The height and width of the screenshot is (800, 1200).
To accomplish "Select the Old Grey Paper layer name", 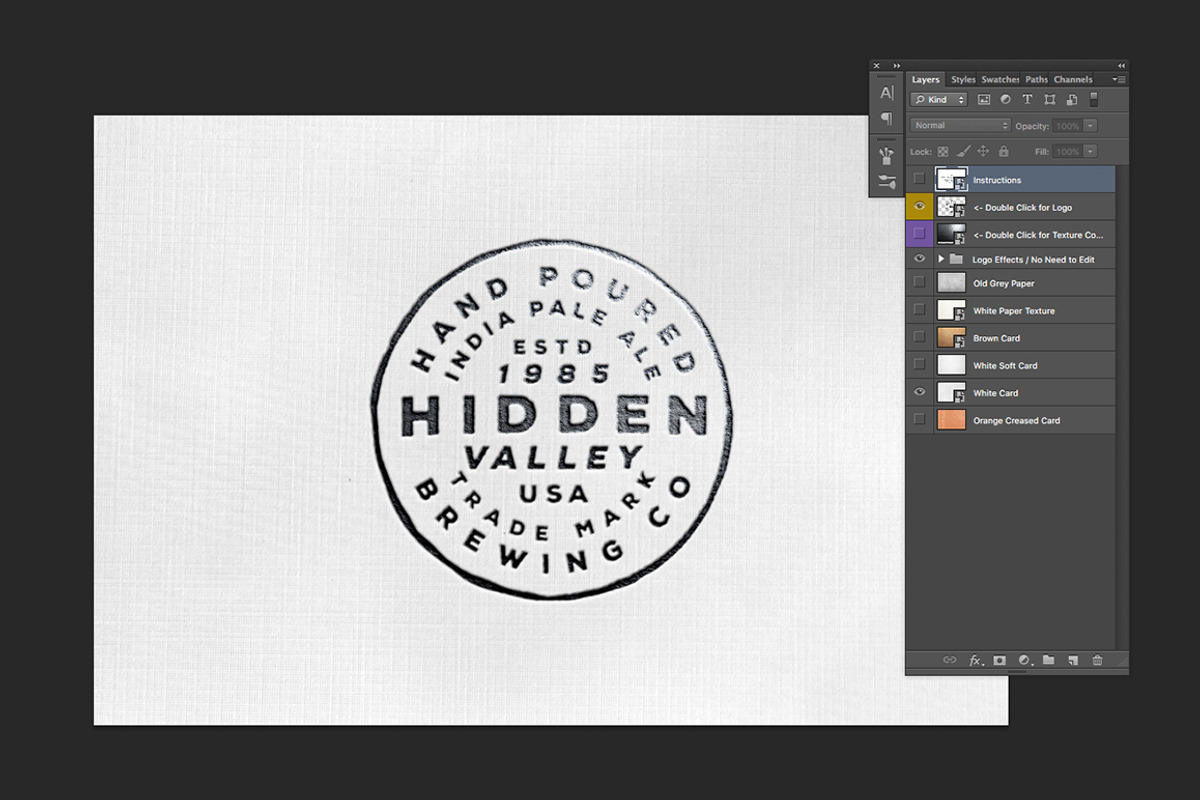I will pyautogui.click(x=1004, y=284).
